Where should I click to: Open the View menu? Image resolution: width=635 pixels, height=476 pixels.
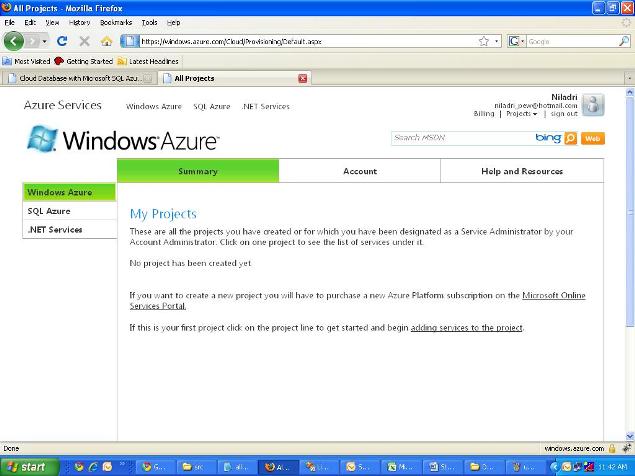coord(52,23)
